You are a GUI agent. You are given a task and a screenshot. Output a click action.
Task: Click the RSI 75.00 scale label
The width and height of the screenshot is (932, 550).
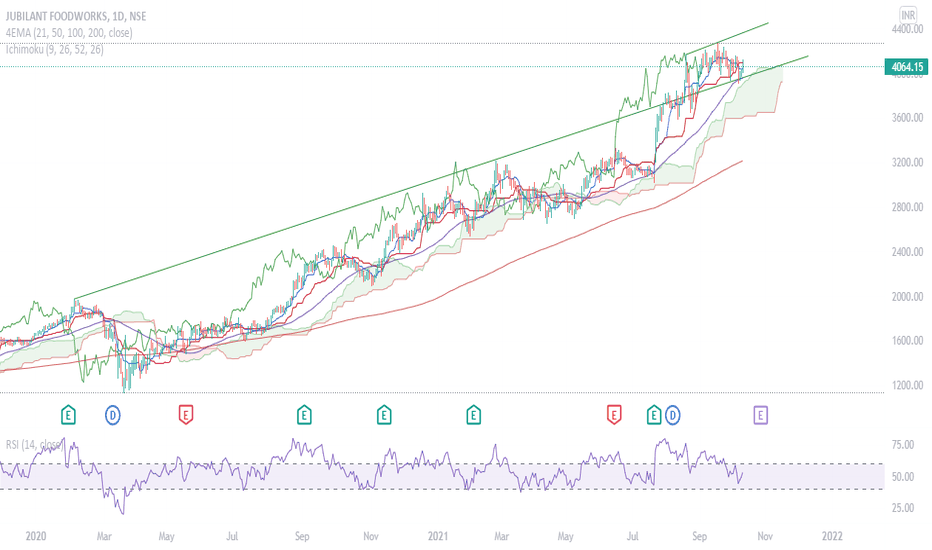(x=903, y=445)
